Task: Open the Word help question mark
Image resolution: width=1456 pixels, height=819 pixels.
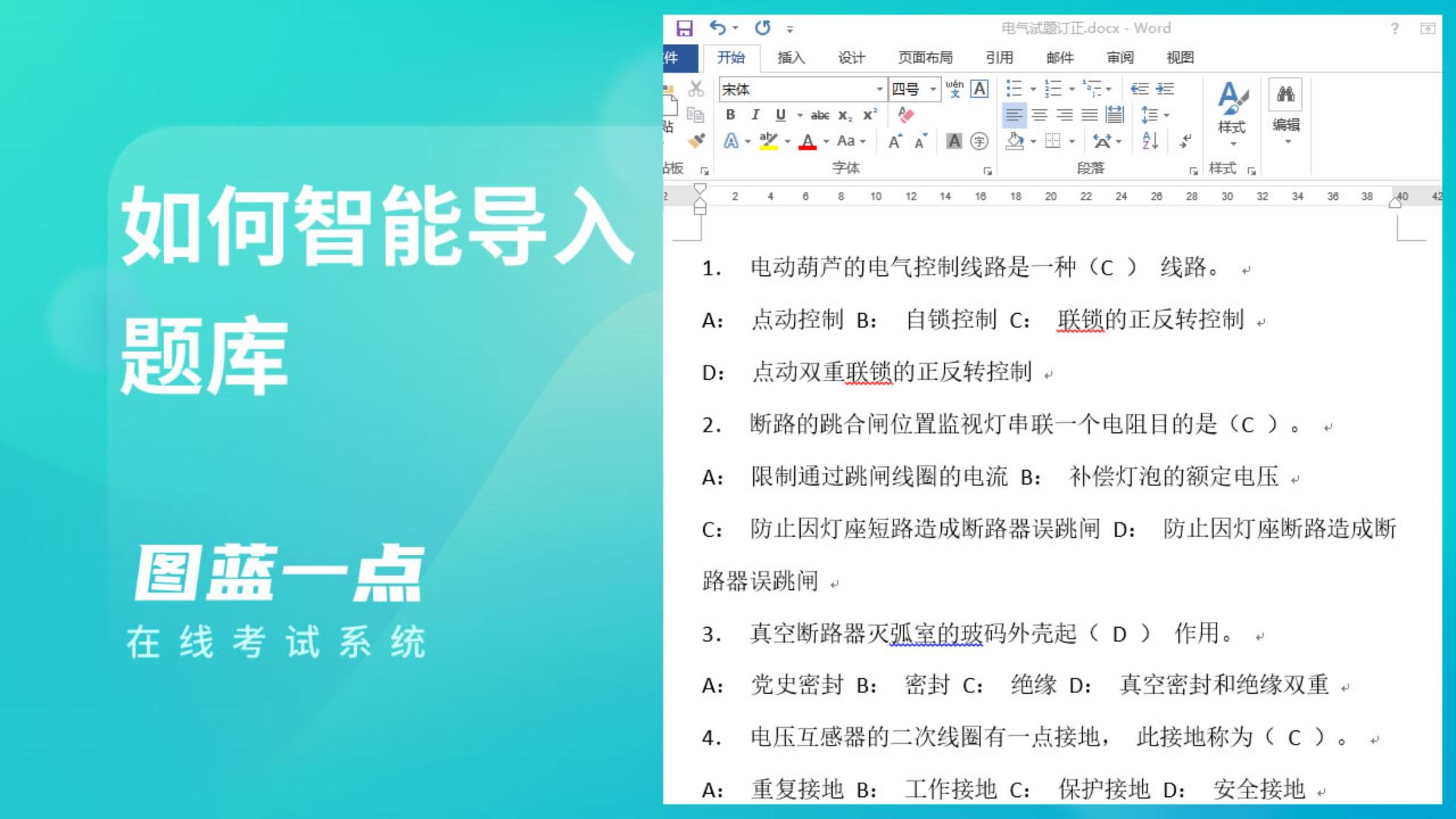Action: click(1395, 28)
